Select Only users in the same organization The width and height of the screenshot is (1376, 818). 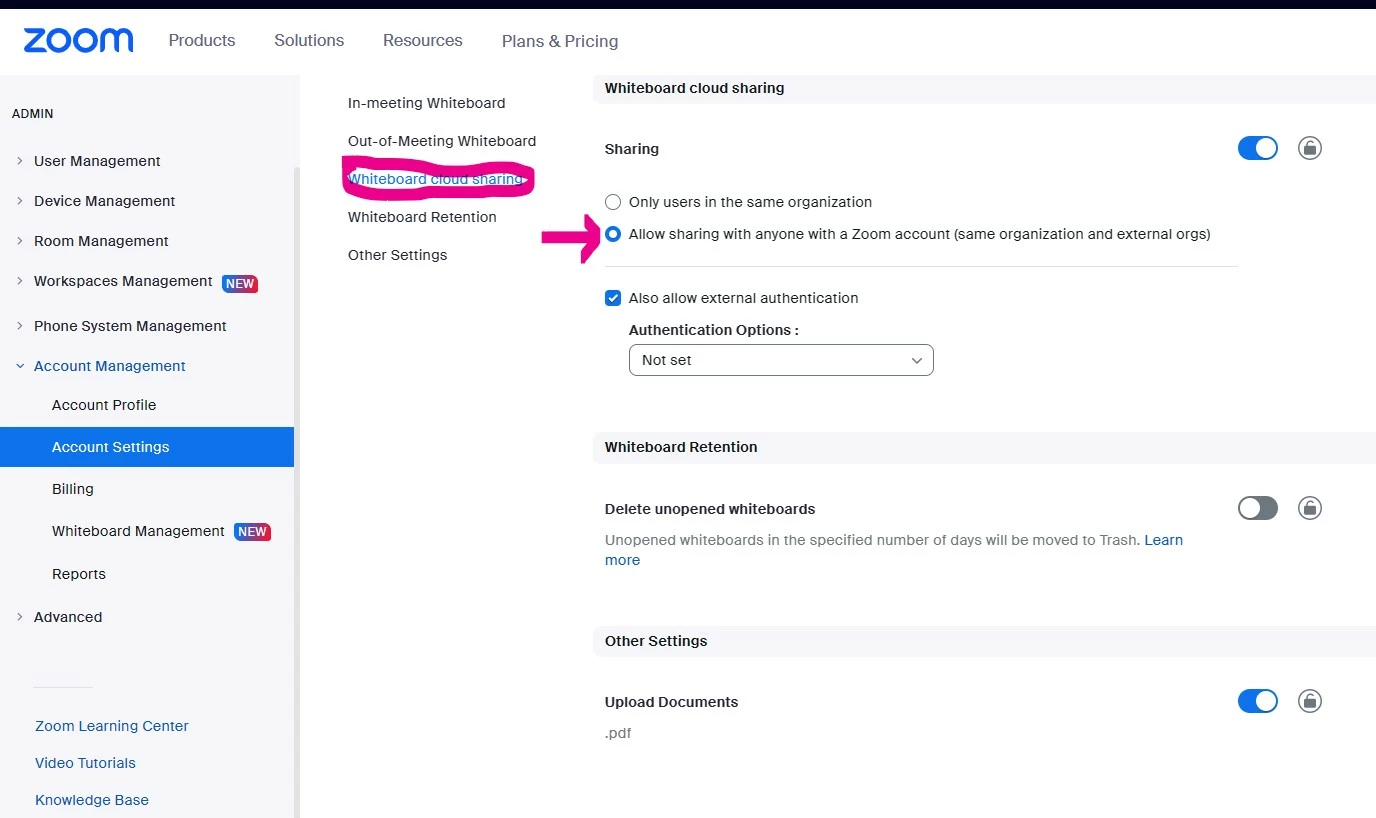pos(613,202)
